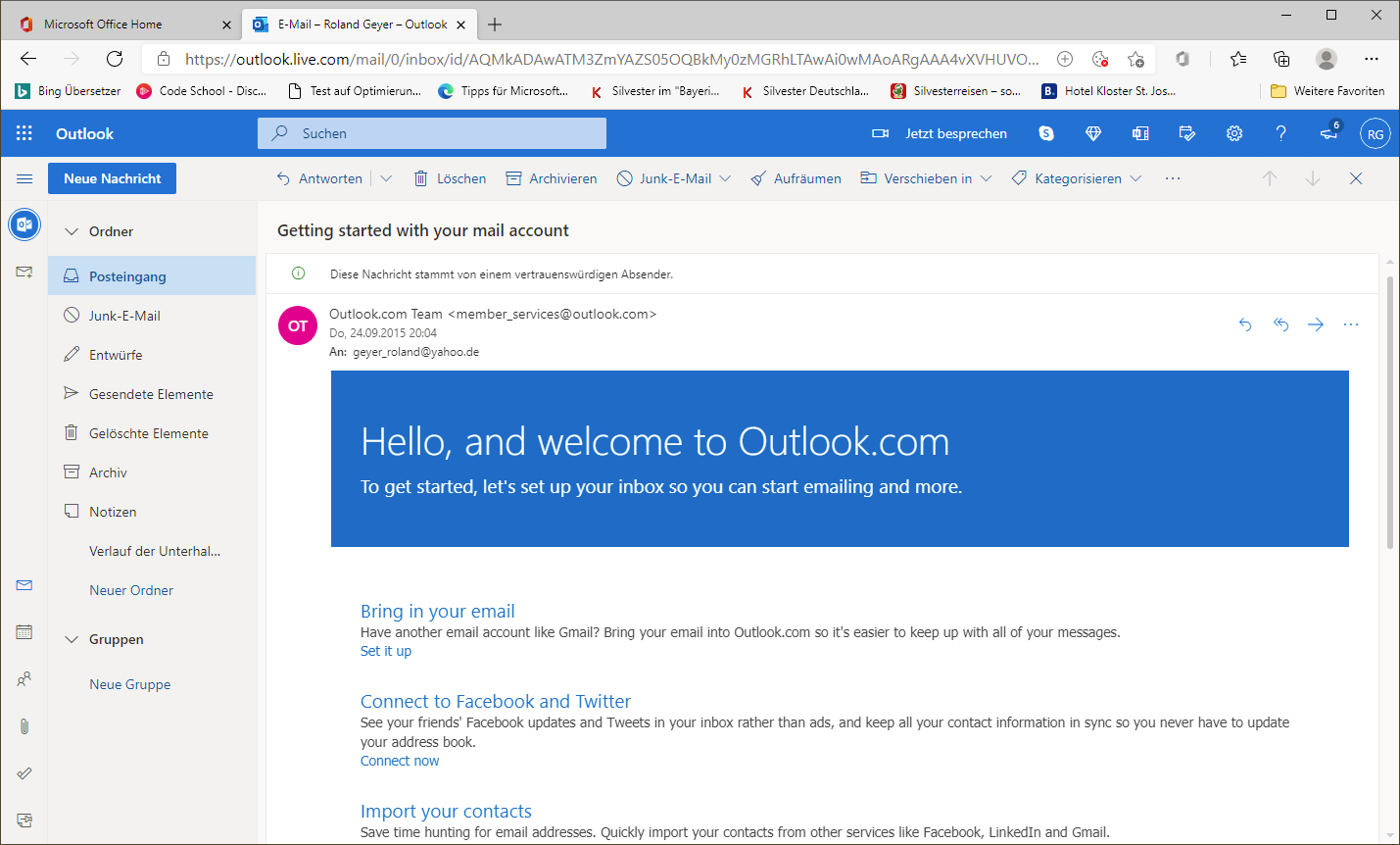The width and height of the screenshot is (1400, 845).
Task: Click Antworten button
Action: coord(320,178)
